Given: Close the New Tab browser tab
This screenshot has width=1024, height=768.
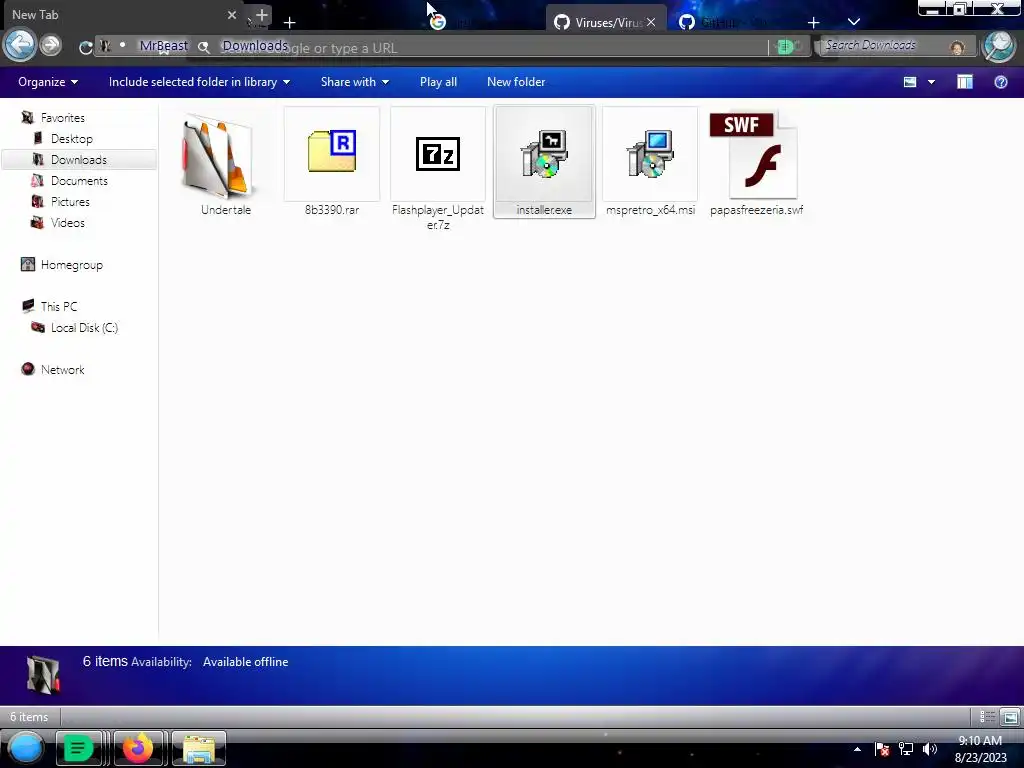Looking at the screenshot, I should (232, 14).
